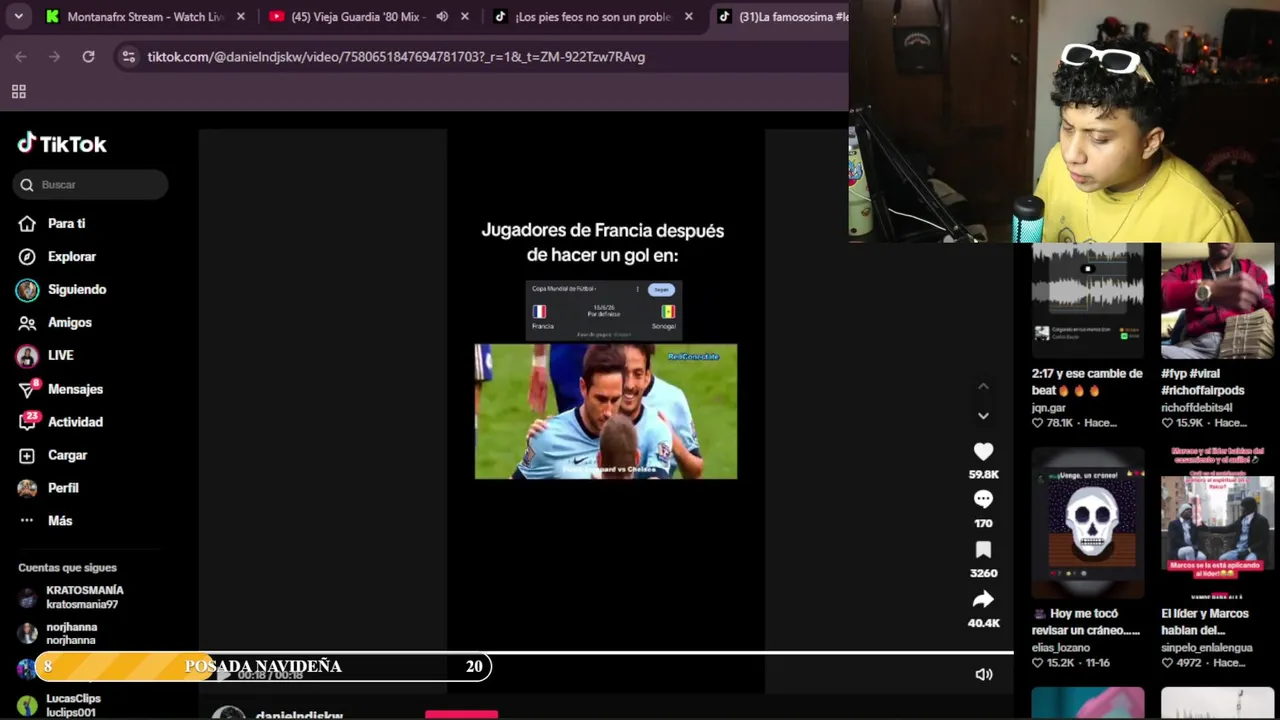Open Mensajes inbox
This screenshot has height=720, width=1280.
[x=75, y=389]
